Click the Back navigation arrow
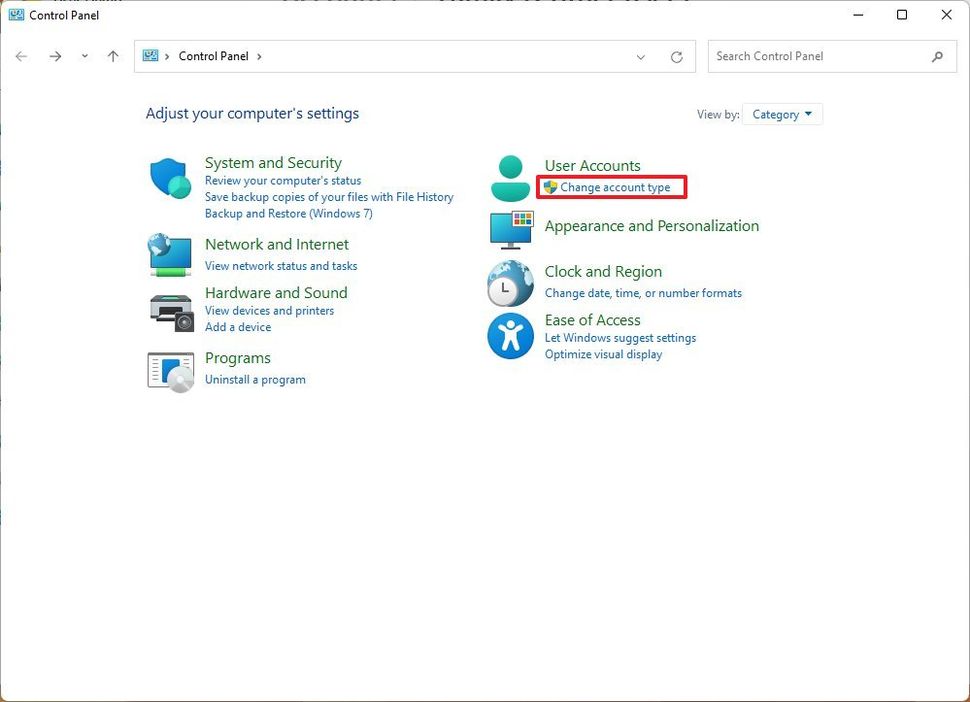Viewport: 970px width, 702px height. (x=21, y=56)
